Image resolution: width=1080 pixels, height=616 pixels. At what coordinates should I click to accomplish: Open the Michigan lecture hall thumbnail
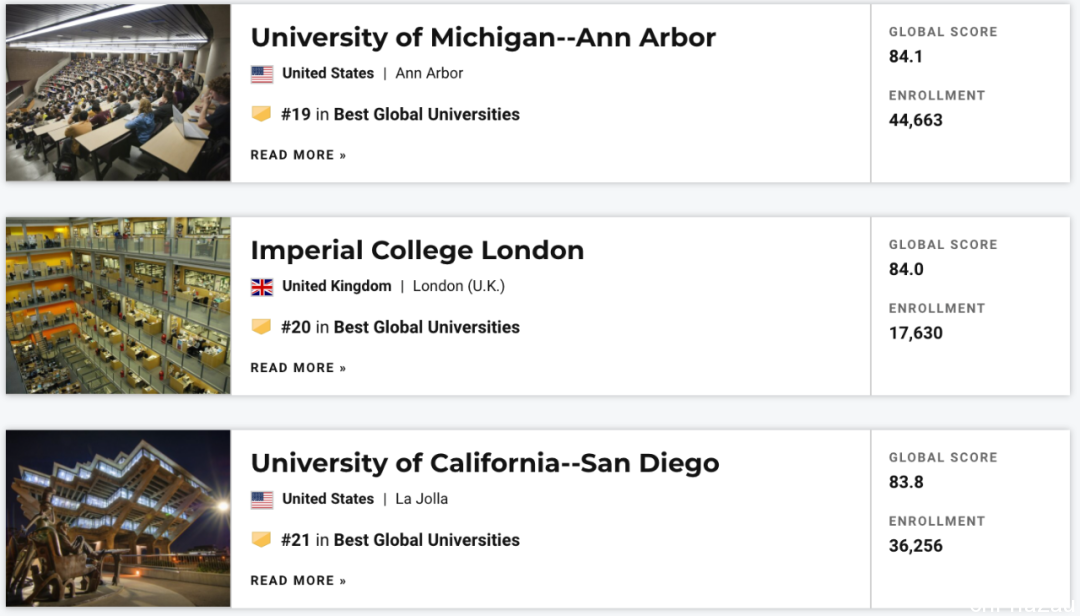pyautogui.click(x=118, y=93)
